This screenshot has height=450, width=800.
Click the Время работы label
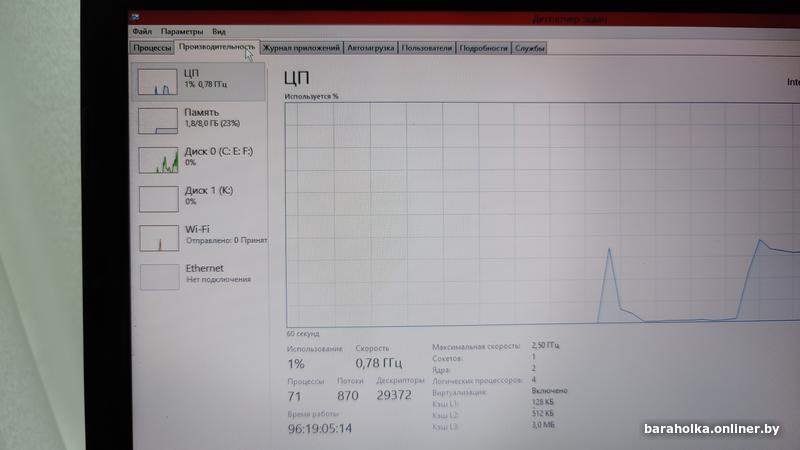313,414
